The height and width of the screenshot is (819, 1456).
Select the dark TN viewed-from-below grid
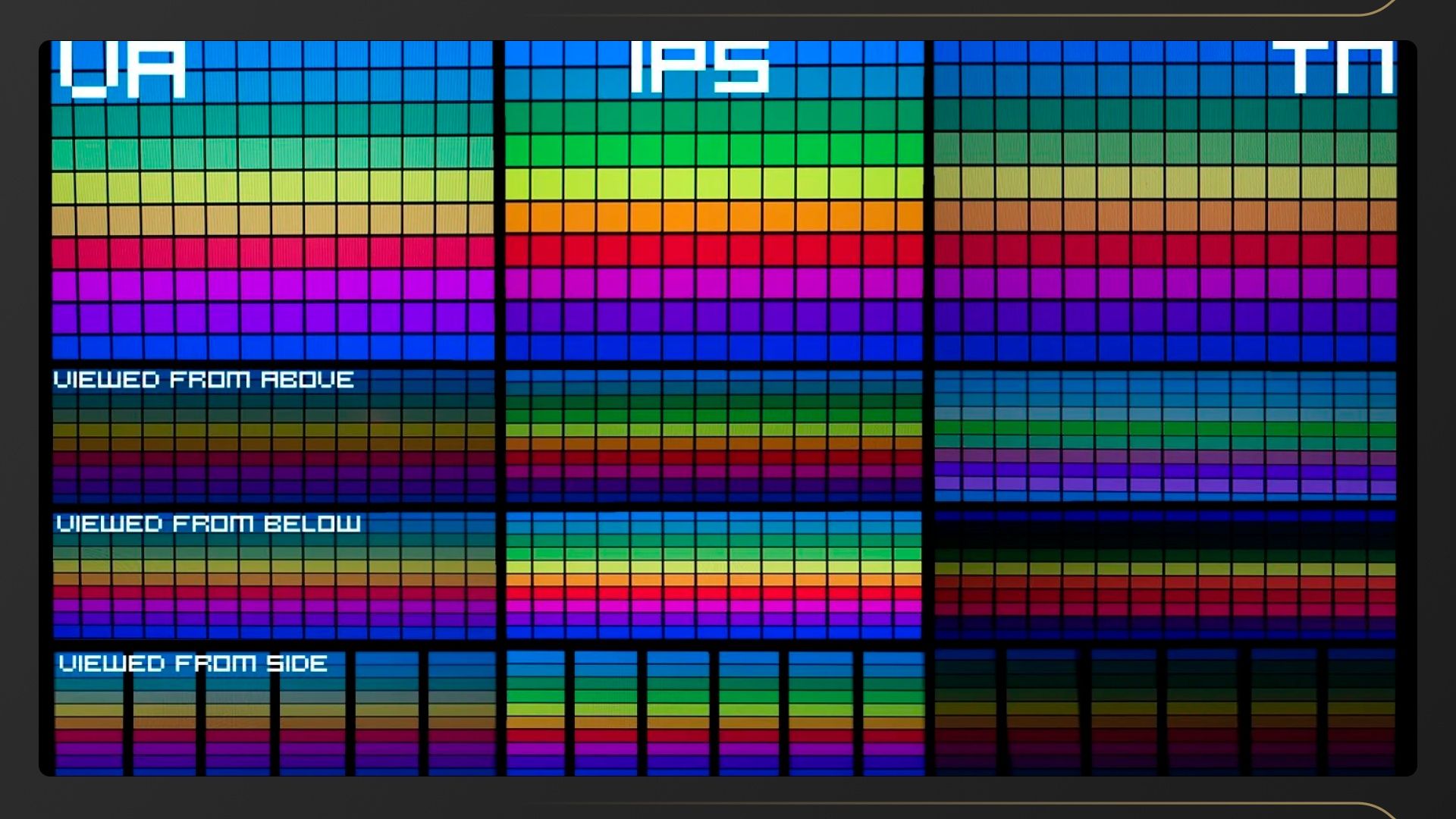(1165, 575)
